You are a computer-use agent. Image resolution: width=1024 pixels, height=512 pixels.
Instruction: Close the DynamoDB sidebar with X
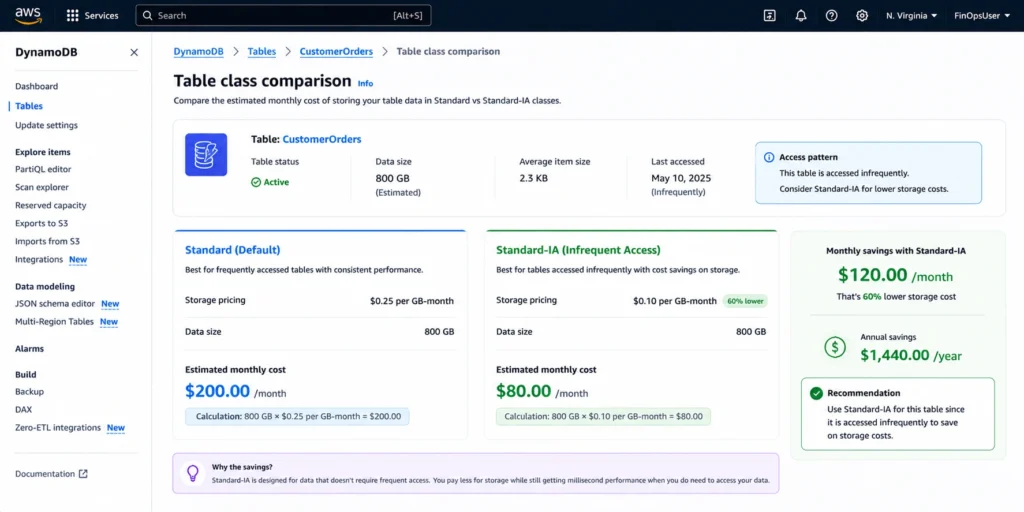click(134, 52)
